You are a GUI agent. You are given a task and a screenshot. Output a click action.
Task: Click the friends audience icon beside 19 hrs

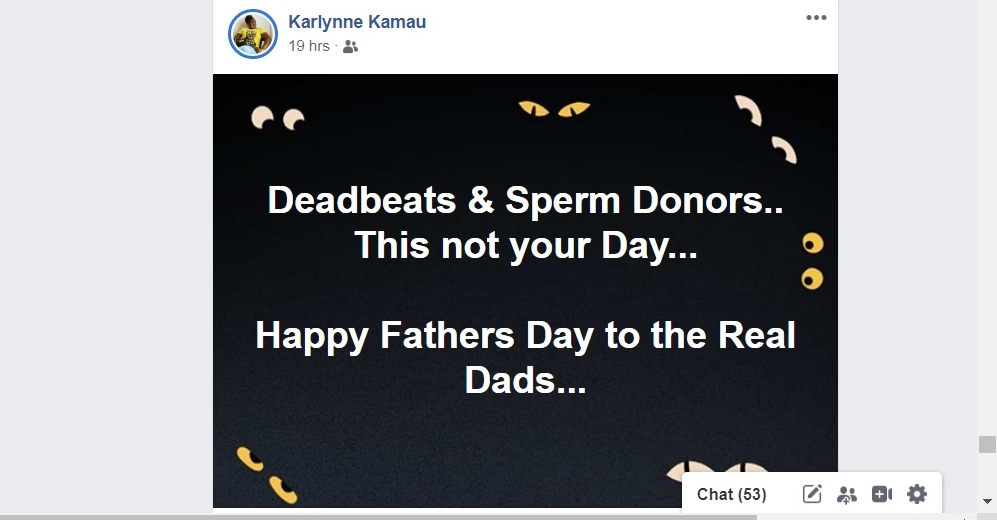coord(350,46)
